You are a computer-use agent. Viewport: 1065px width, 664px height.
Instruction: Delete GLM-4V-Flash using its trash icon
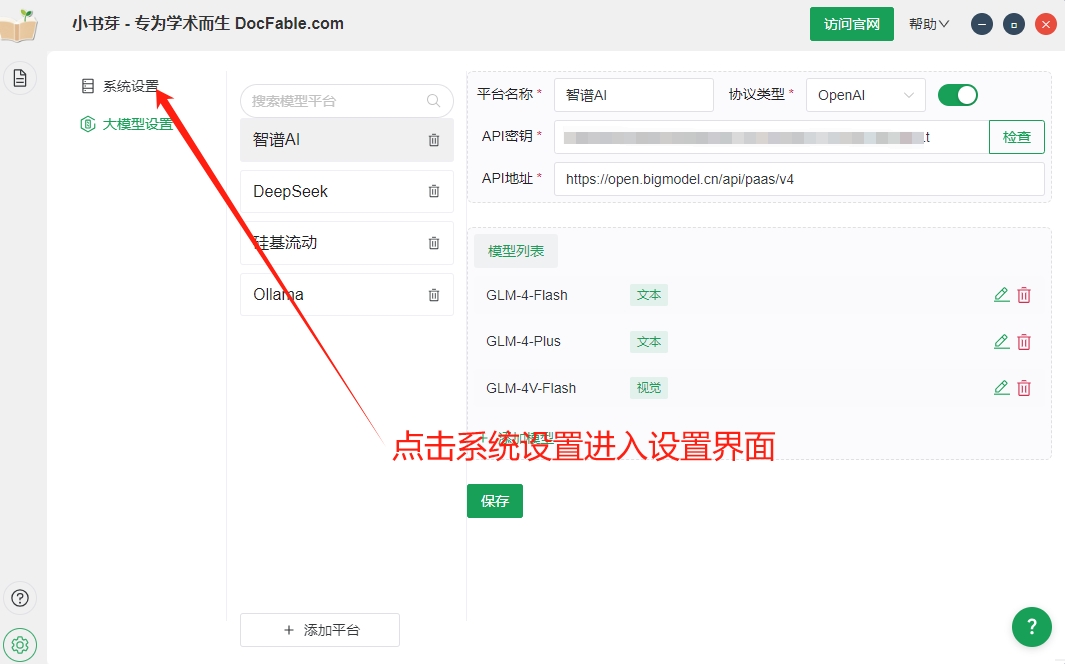(1024, 387)
